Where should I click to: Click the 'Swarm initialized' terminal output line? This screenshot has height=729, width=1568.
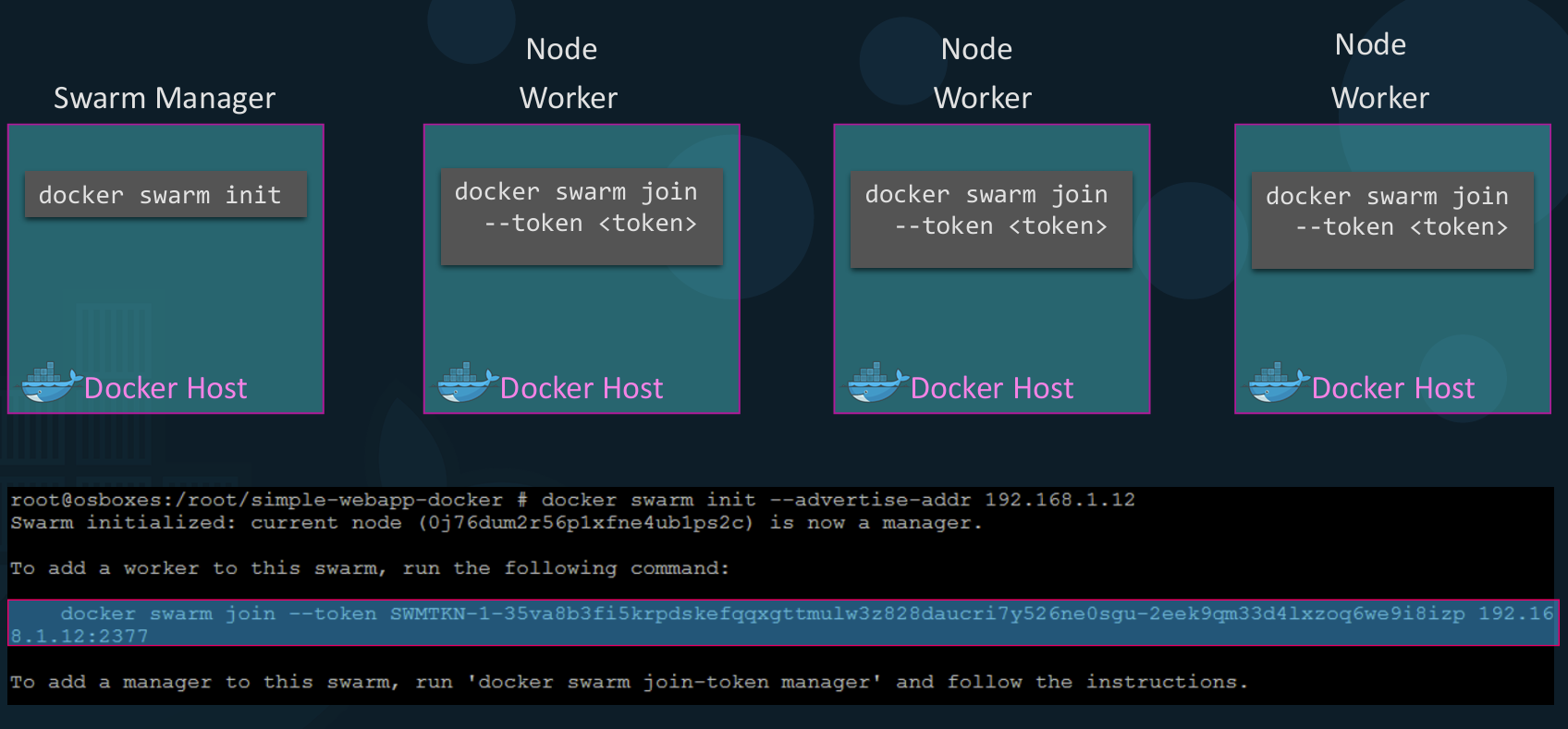coord(496,523)
